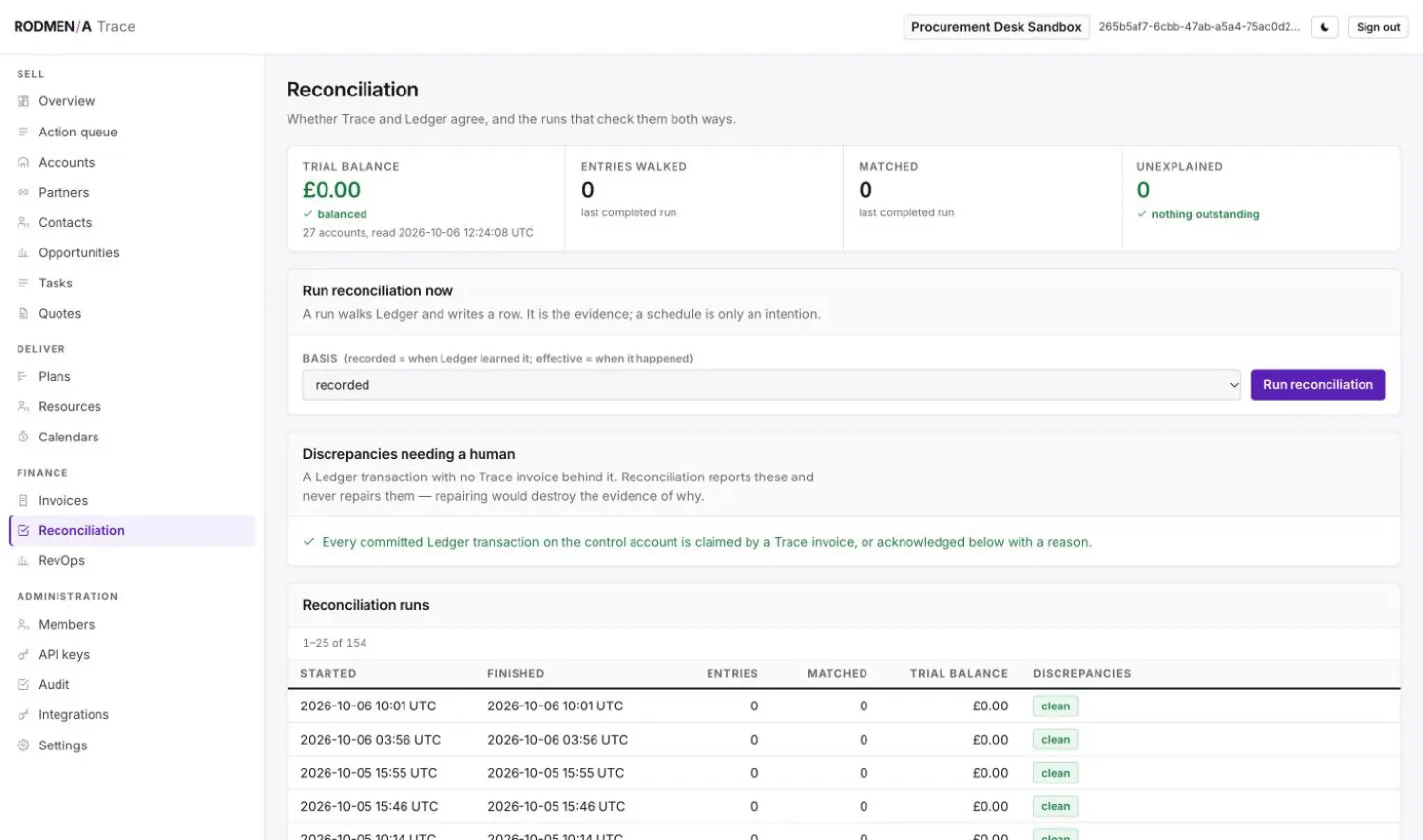Open the Reconciliation page in sidebar

click(x=133, y=530)
